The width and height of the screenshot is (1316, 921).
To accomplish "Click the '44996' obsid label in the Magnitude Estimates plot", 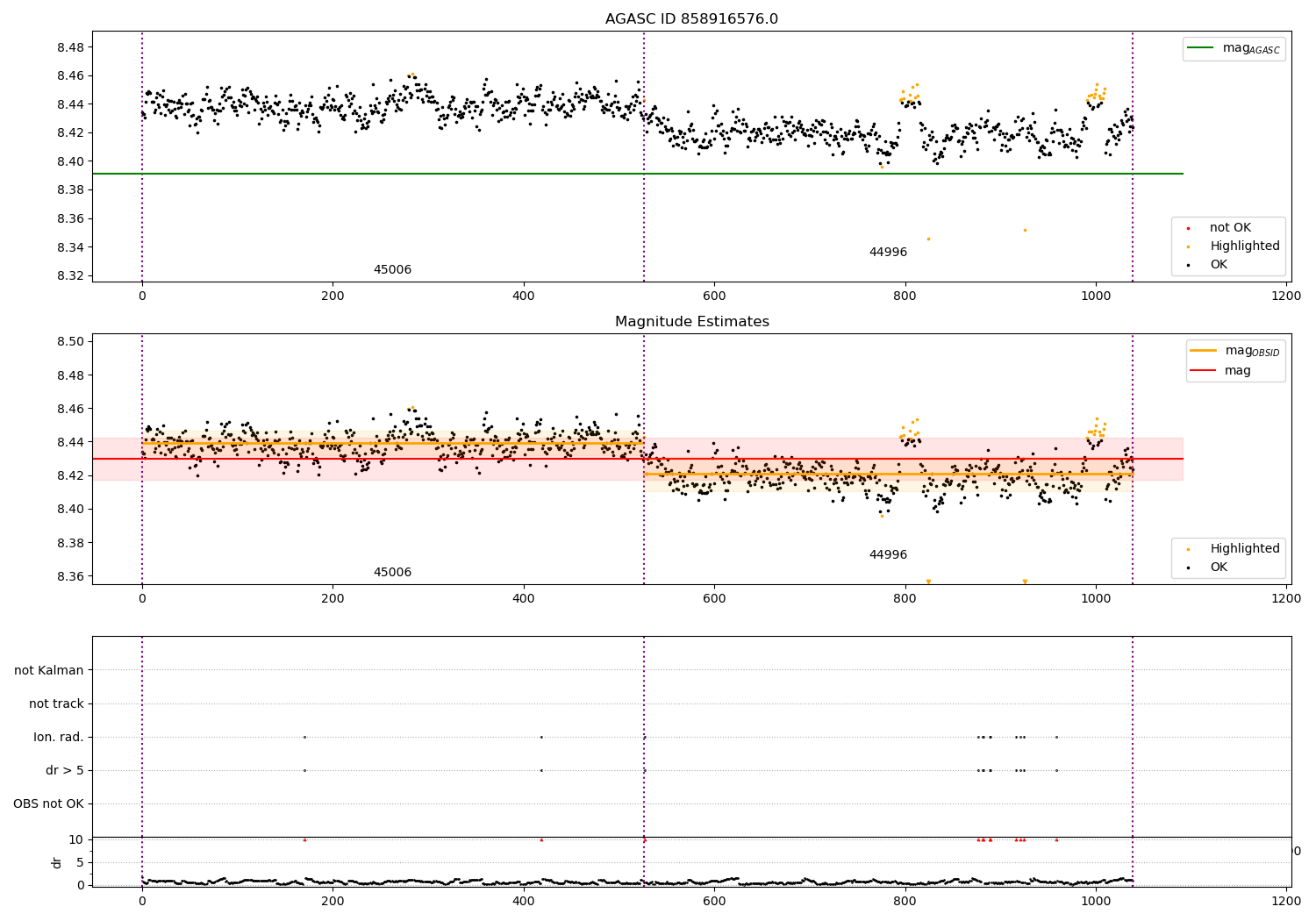I will [x=888, y=555].
